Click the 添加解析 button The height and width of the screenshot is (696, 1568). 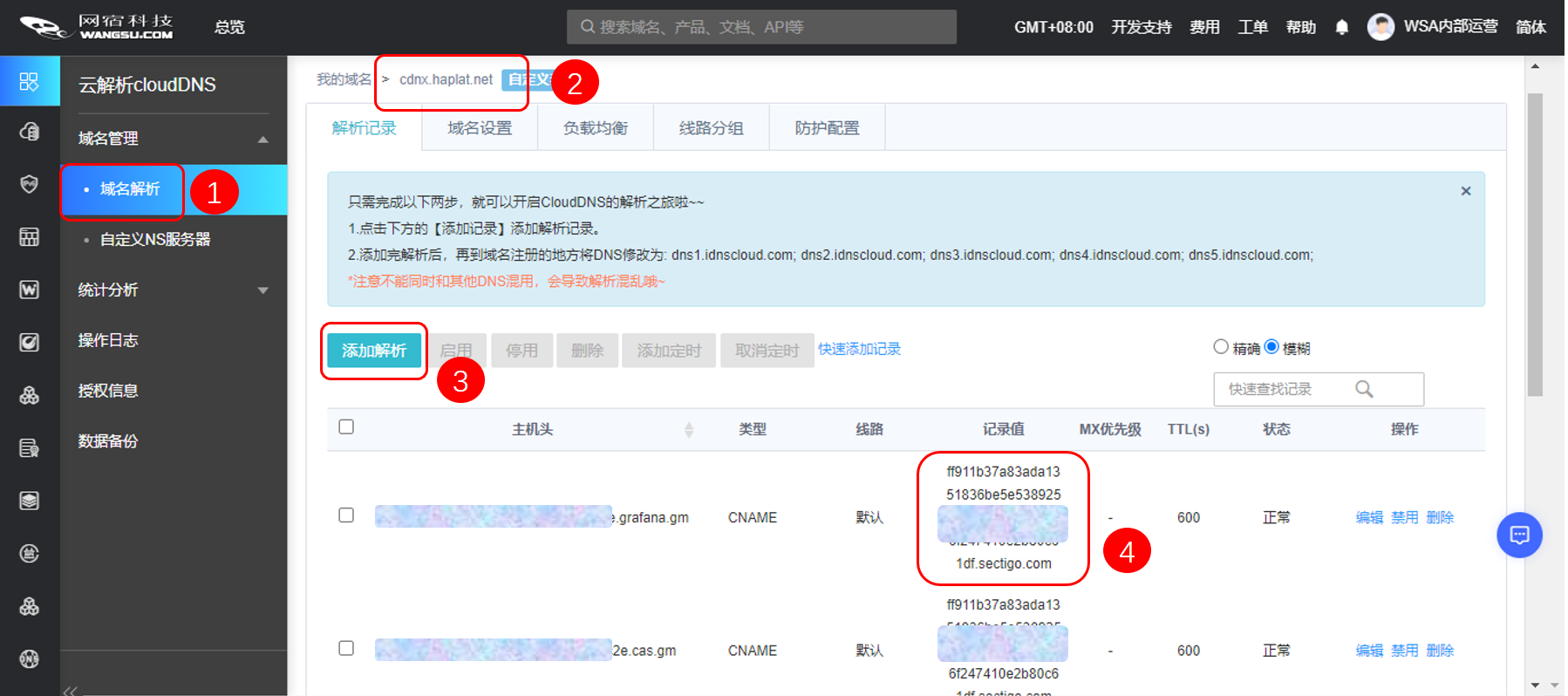(374, 351)
